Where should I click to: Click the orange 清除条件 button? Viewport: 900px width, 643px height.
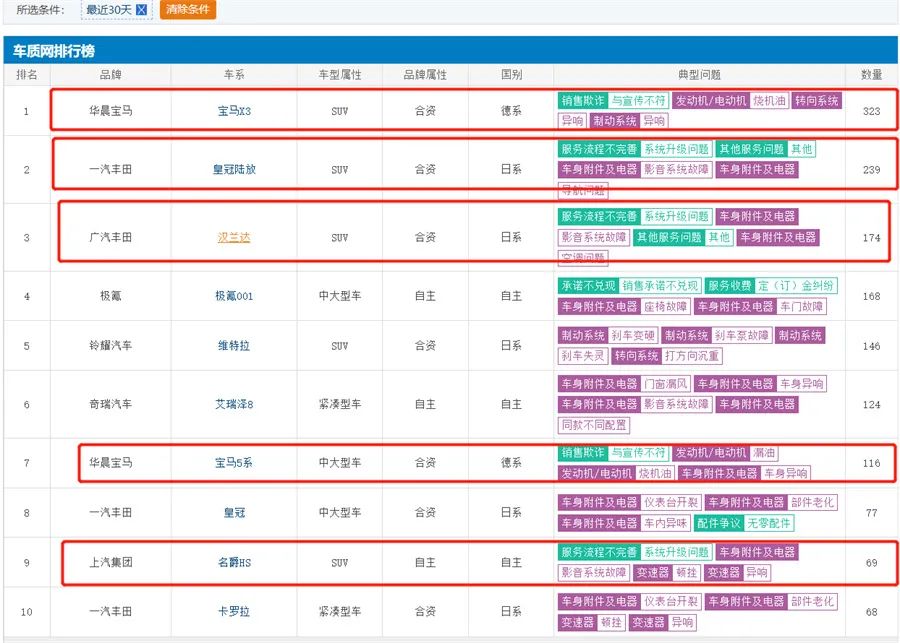[x=187, y=10]
